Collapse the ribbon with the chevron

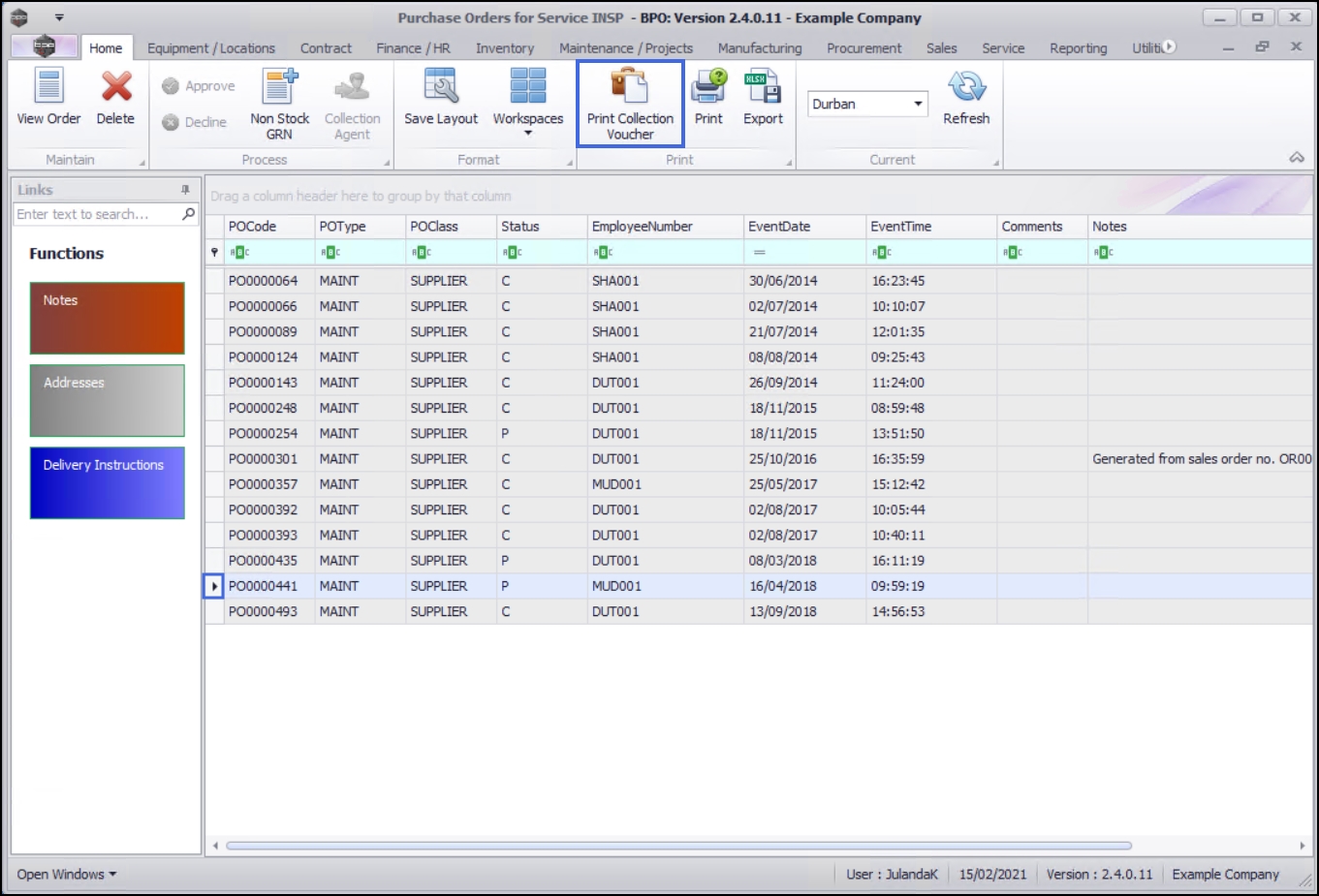pos(1297,158)
